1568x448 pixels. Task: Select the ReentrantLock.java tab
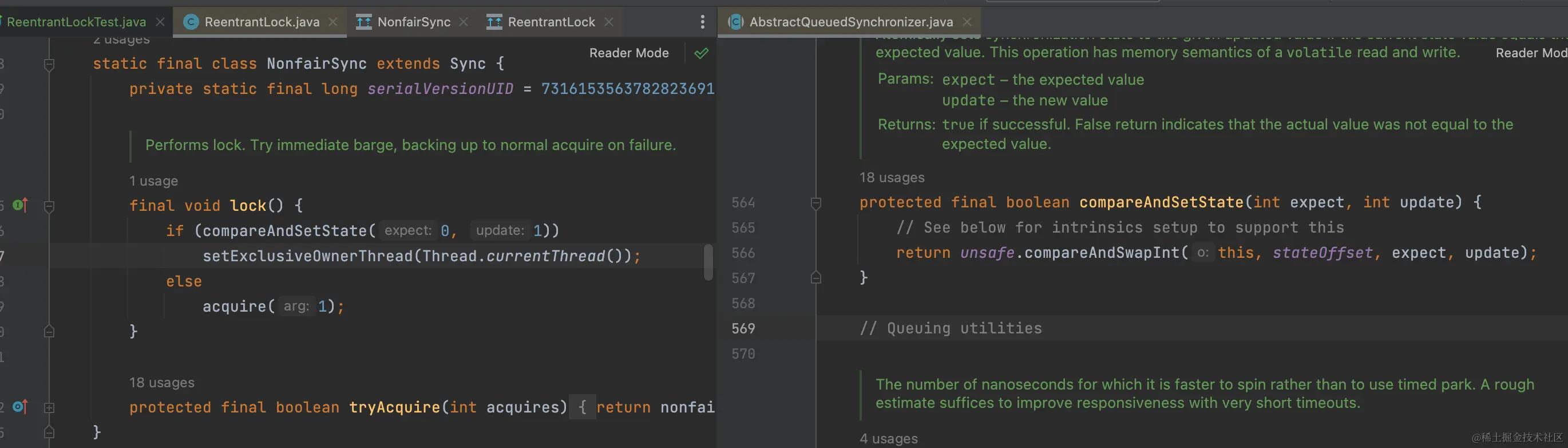(261, 22)
